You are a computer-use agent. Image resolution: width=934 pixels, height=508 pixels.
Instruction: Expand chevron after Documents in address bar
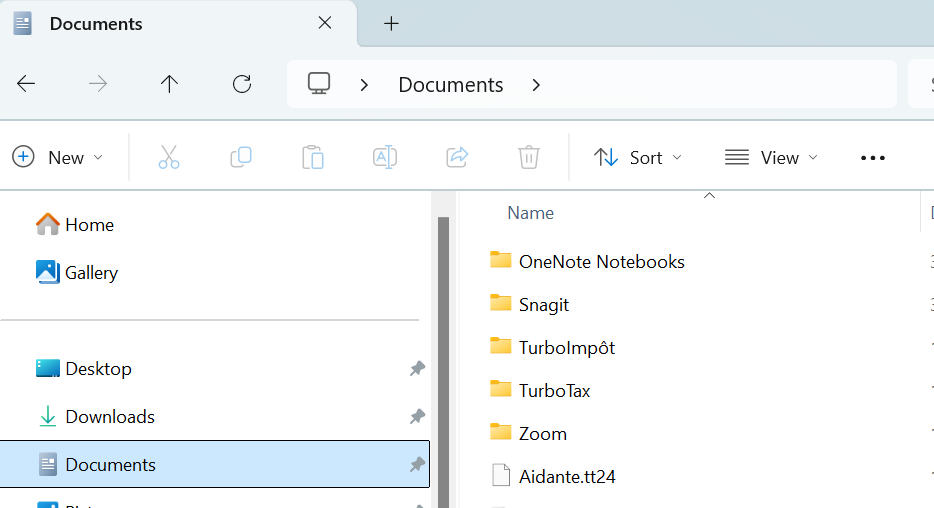pos(536,85)
